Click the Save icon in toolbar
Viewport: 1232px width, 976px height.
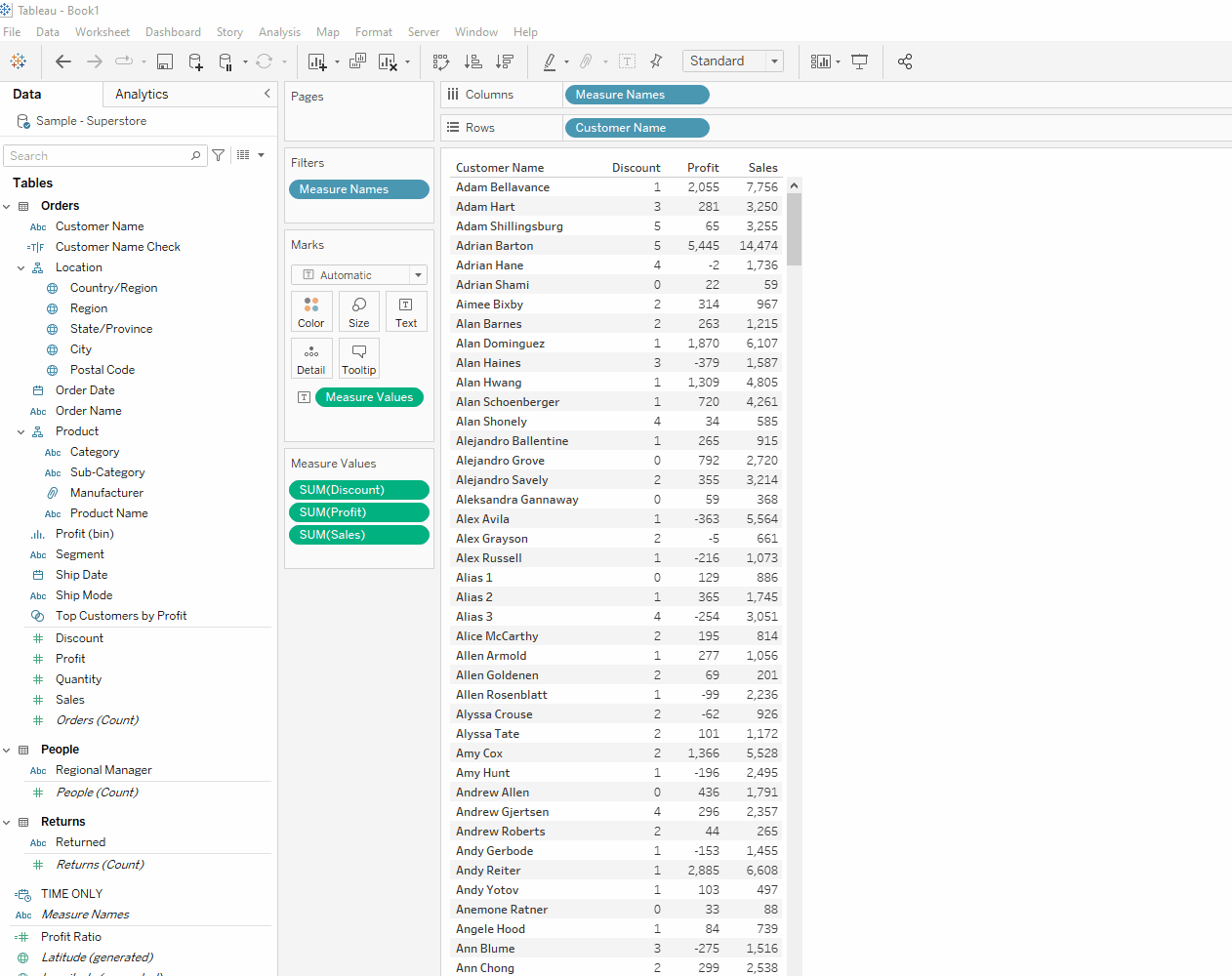[x=165, y=61]
